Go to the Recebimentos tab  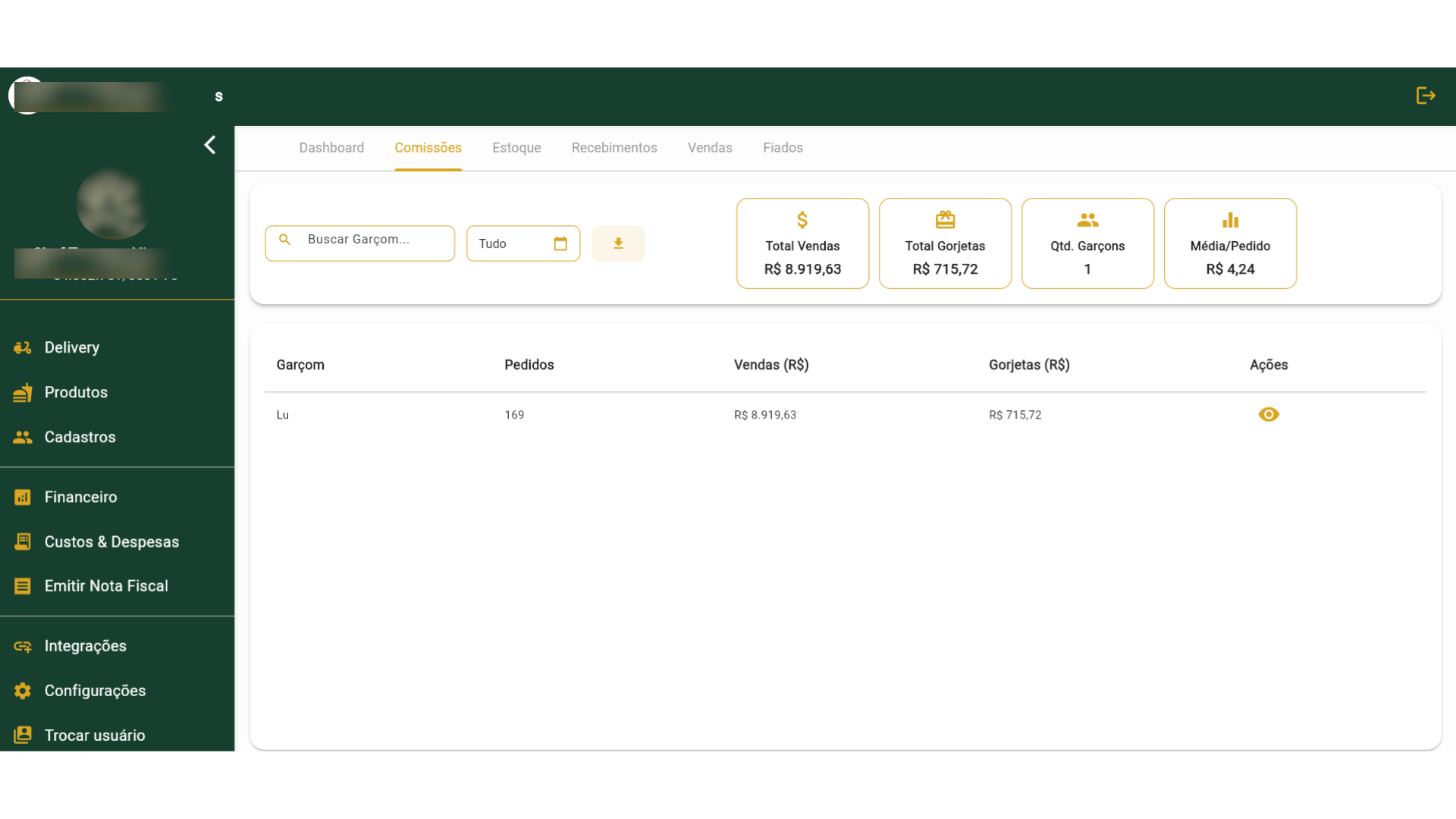coord(614,148)
